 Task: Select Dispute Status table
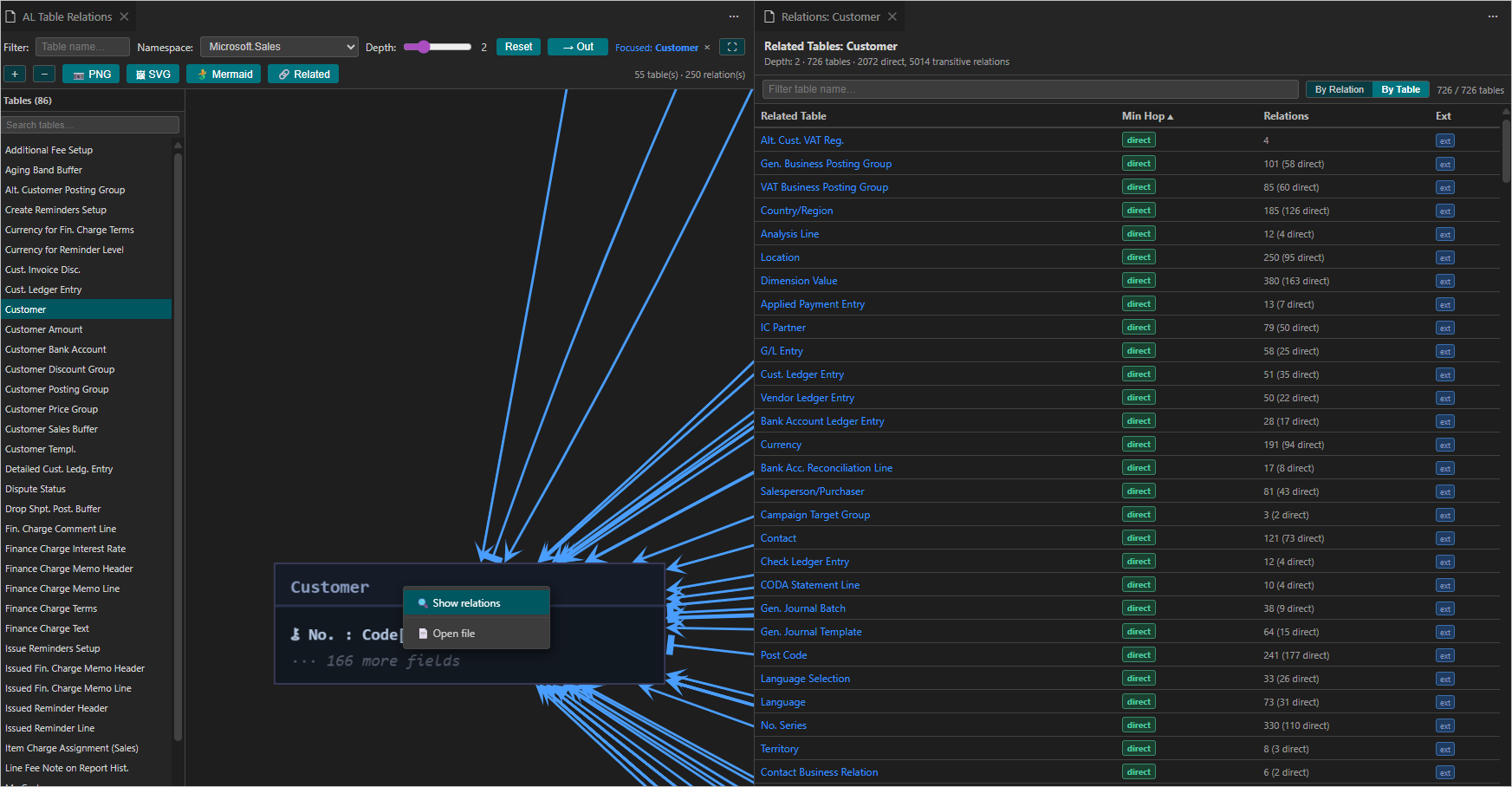tap(86, 489)
